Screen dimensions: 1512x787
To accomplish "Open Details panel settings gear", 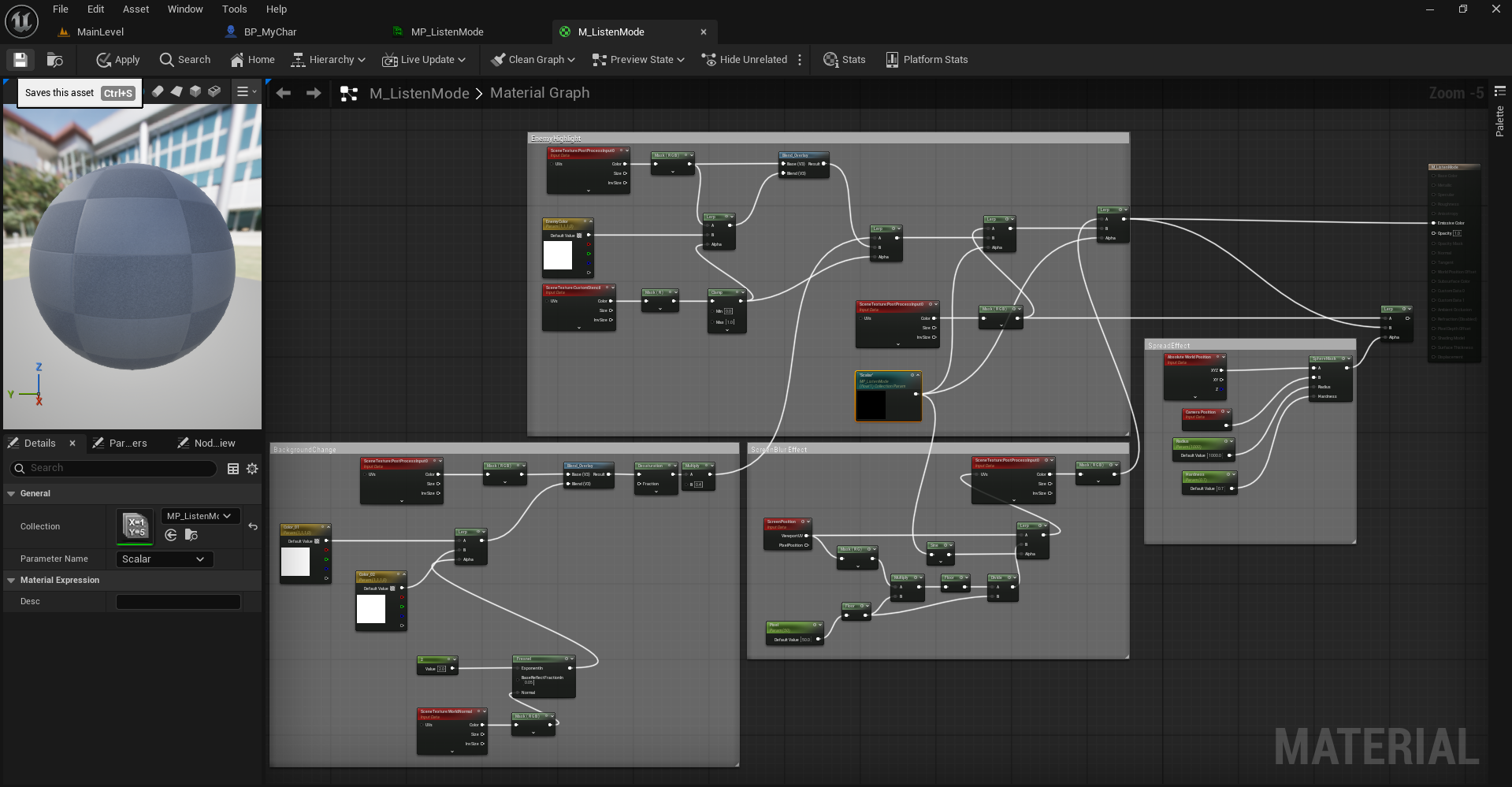I will point(252,469).
